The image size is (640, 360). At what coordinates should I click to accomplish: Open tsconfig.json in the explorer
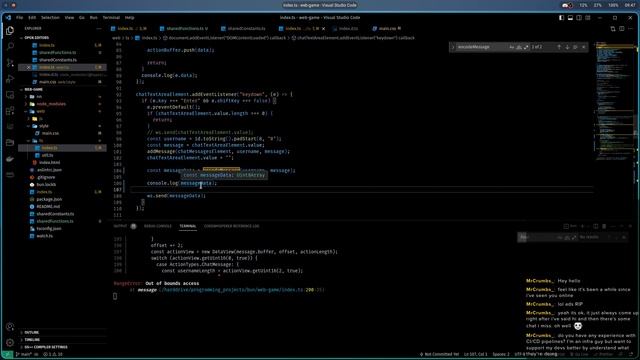(x=49, y=229)
